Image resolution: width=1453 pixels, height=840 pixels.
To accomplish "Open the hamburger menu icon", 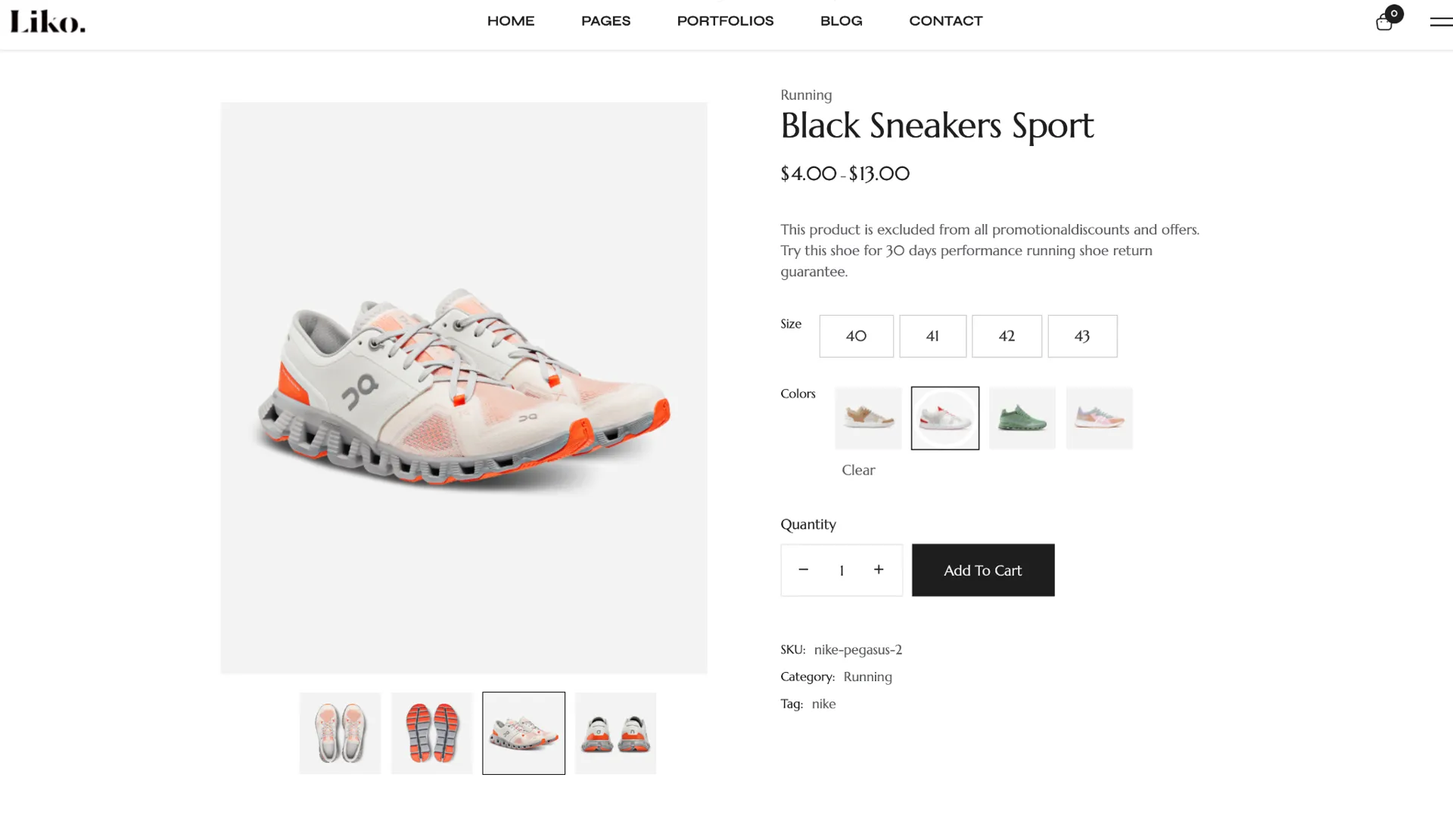I will (1440, 22).
